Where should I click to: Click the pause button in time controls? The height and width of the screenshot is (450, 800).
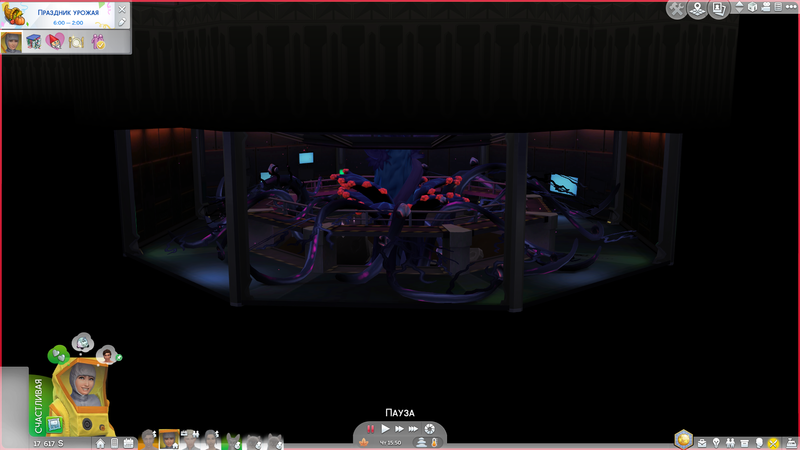(x=371, y=429)
